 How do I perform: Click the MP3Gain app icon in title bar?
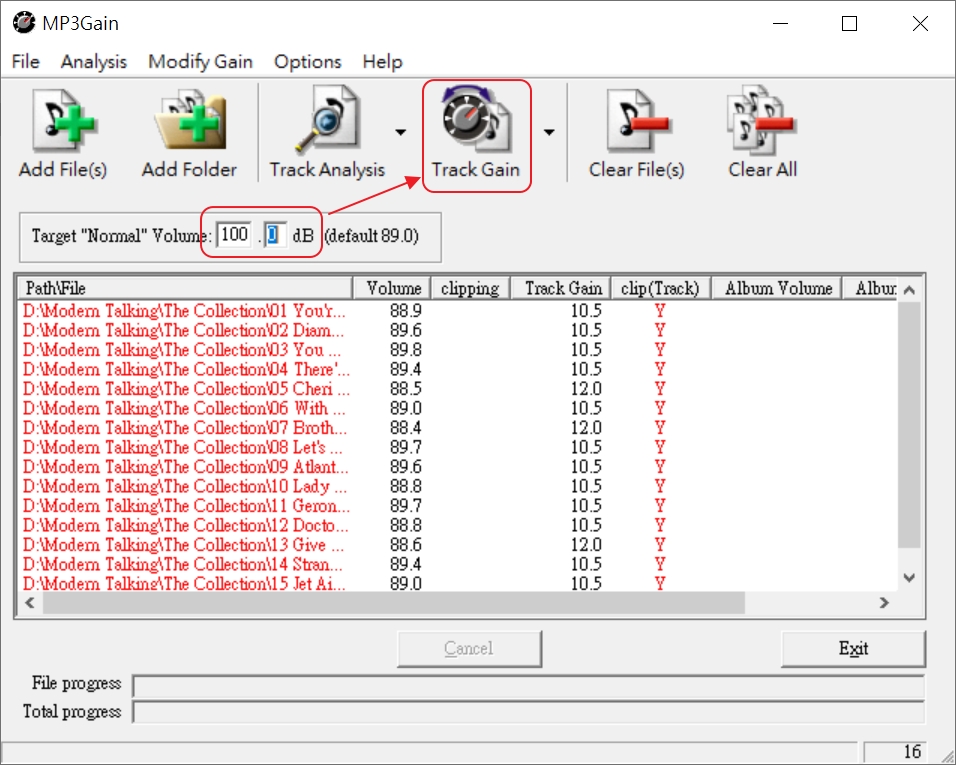[24, 23]
